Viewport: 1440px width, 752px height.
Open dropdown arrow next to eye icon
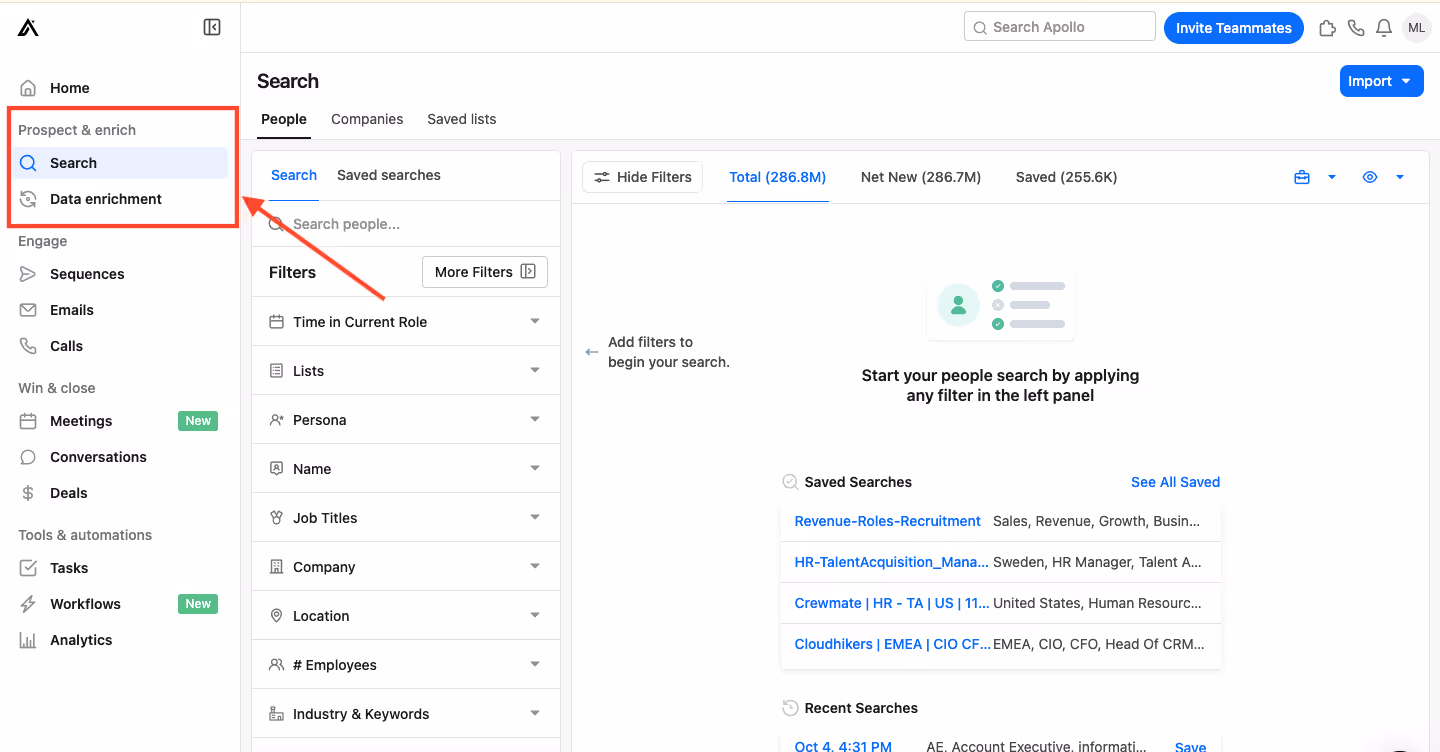[x=1400, y=177]
